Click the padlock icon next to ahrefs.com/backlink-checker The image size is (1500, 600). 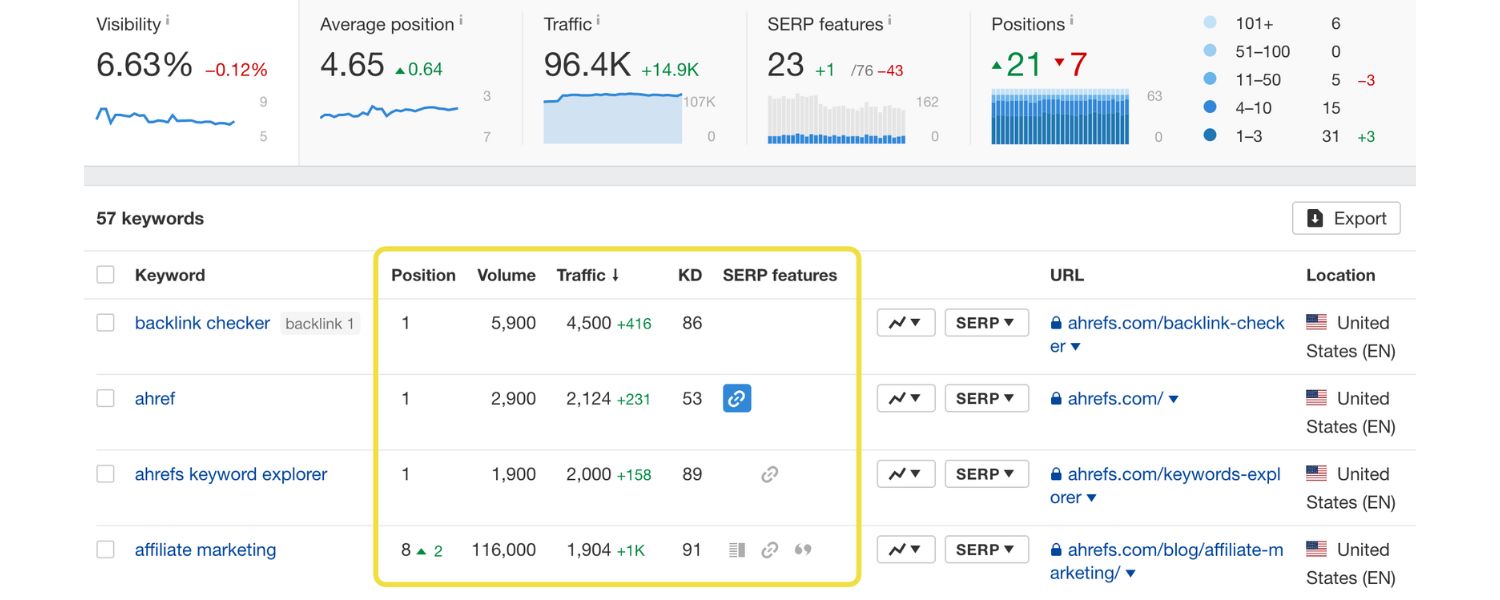tap(1056, 322)
